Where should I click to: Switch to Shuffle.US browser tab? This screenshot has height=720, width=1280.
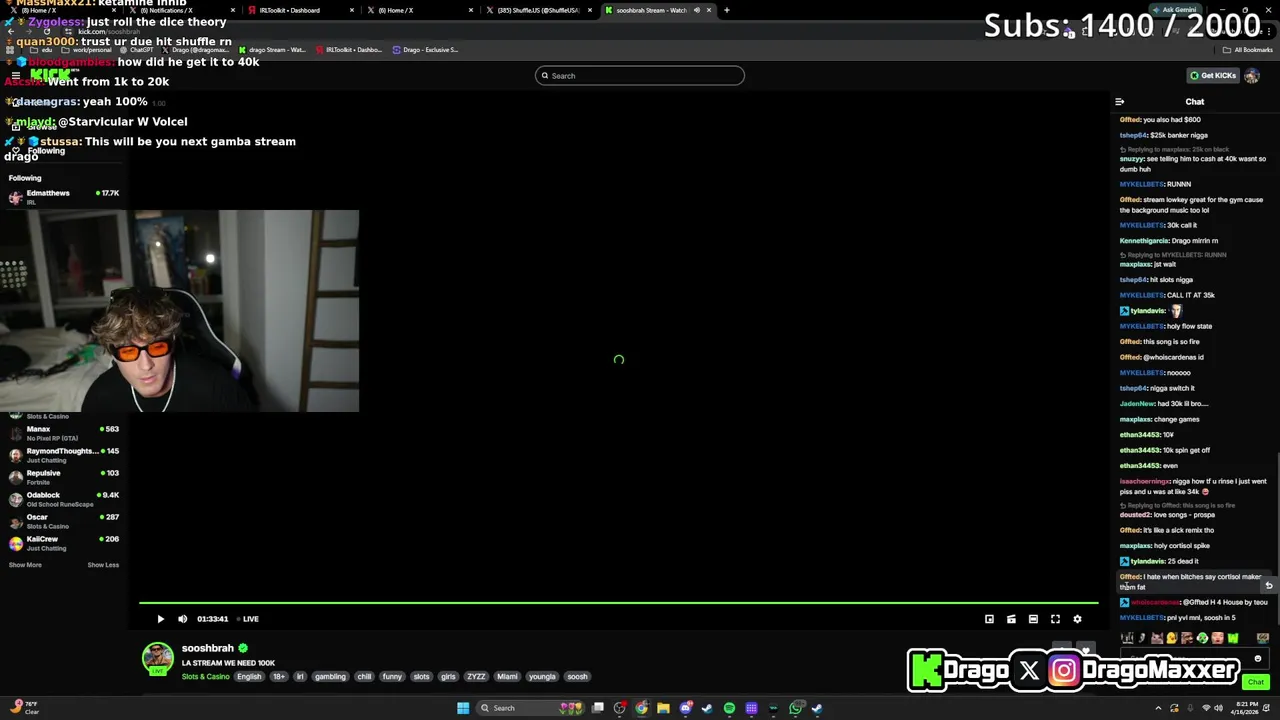tap(540, 10)
